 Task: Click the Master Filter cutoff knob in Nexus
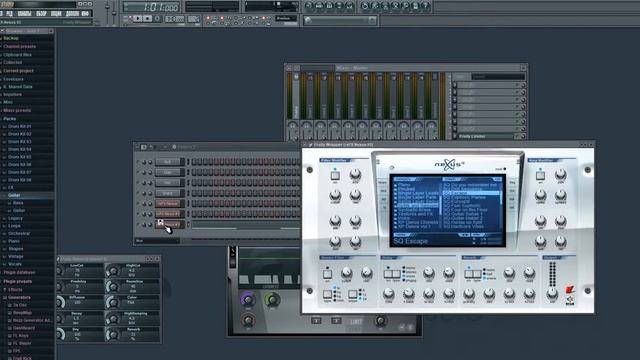click(x=347, y=273)
